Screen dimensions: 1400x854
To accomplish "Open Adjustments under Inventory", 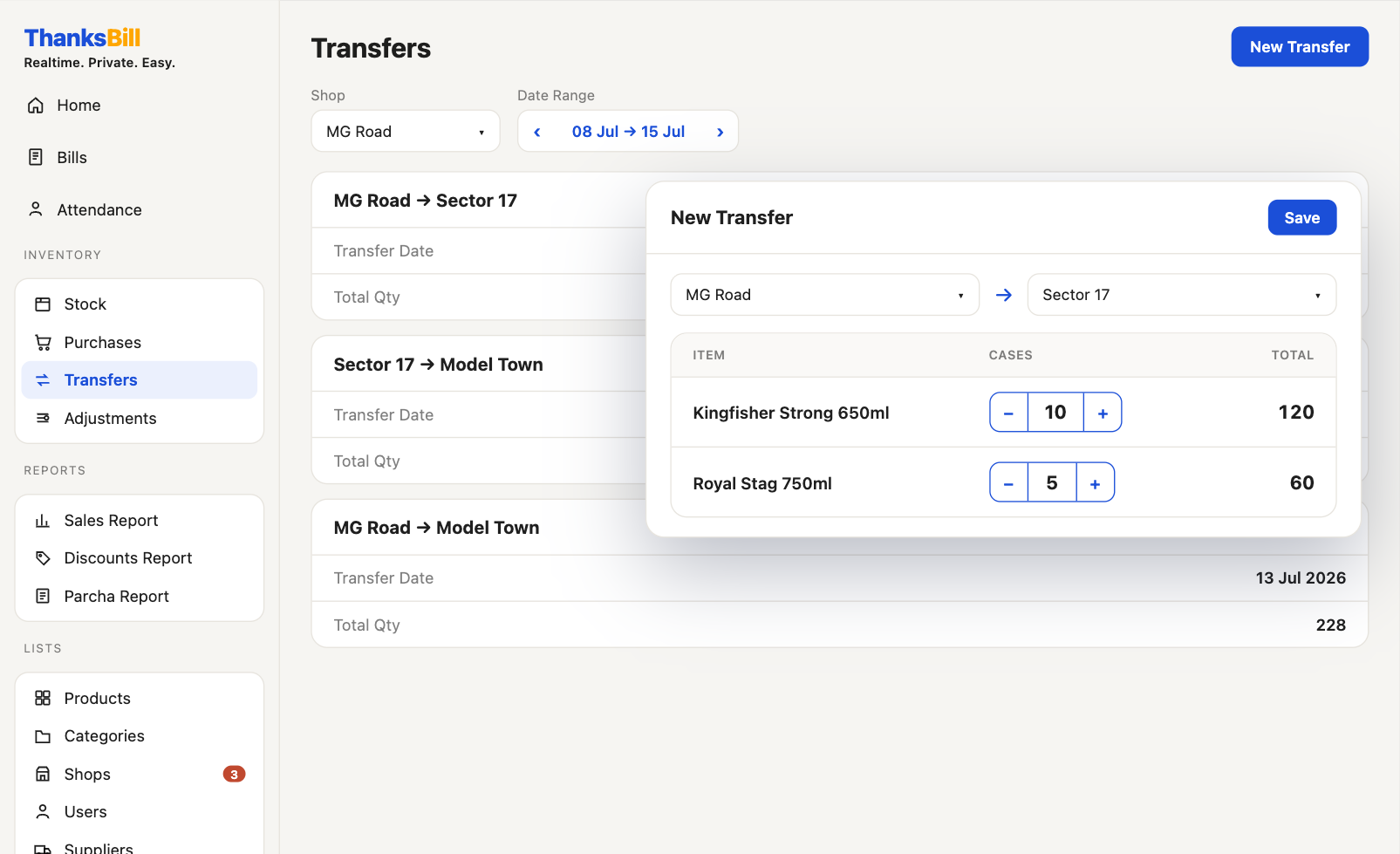I will (140, 419).
